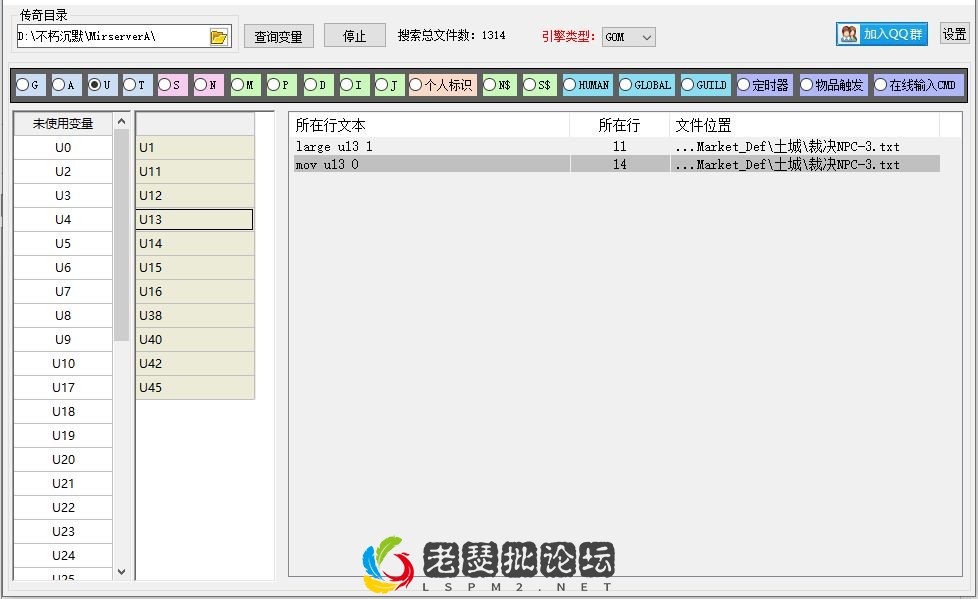Image resolution: width=978 pixels, height=599 pixels.
Task: Click the 文件位置 column header
Action: coord(805,125)
